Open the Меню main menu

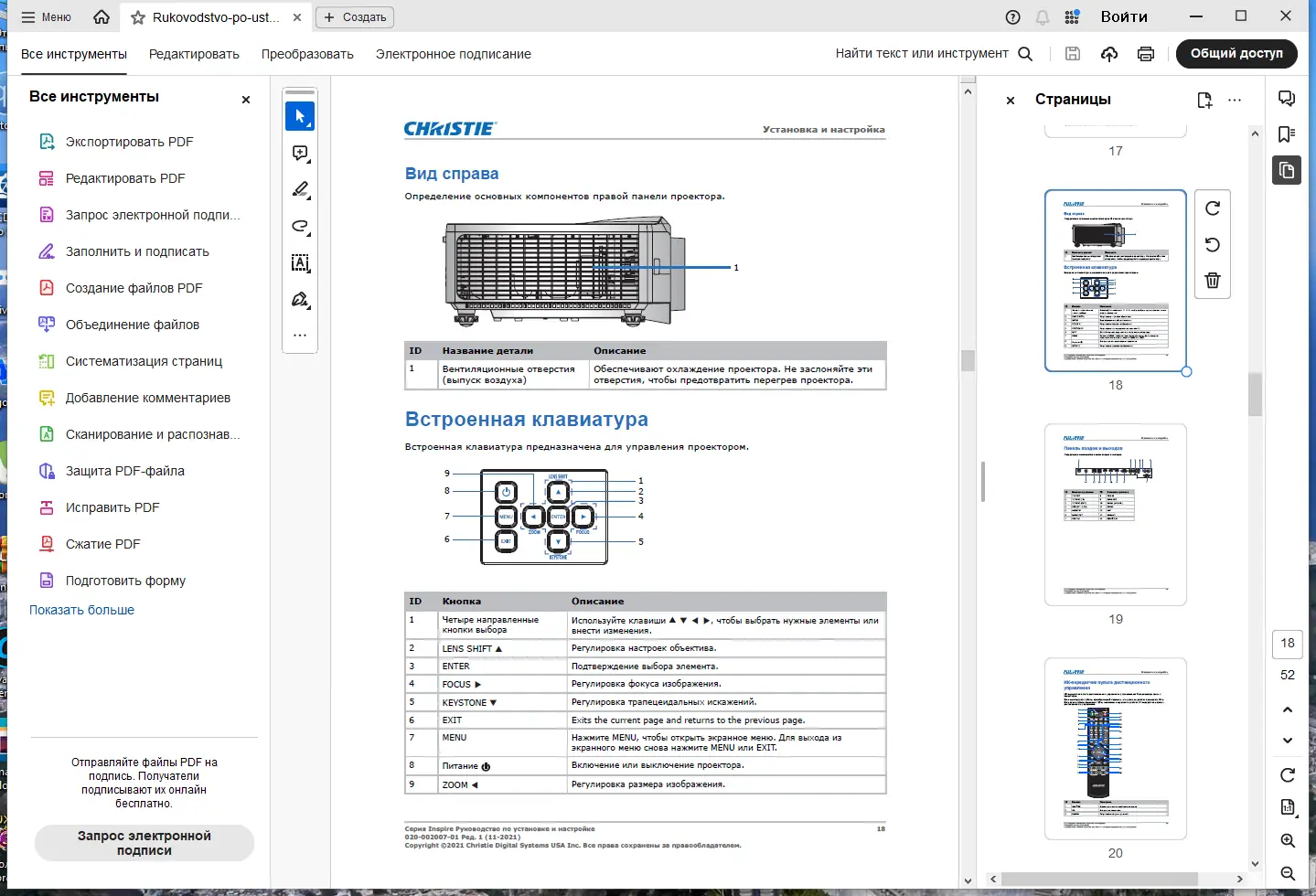(47, 16)
